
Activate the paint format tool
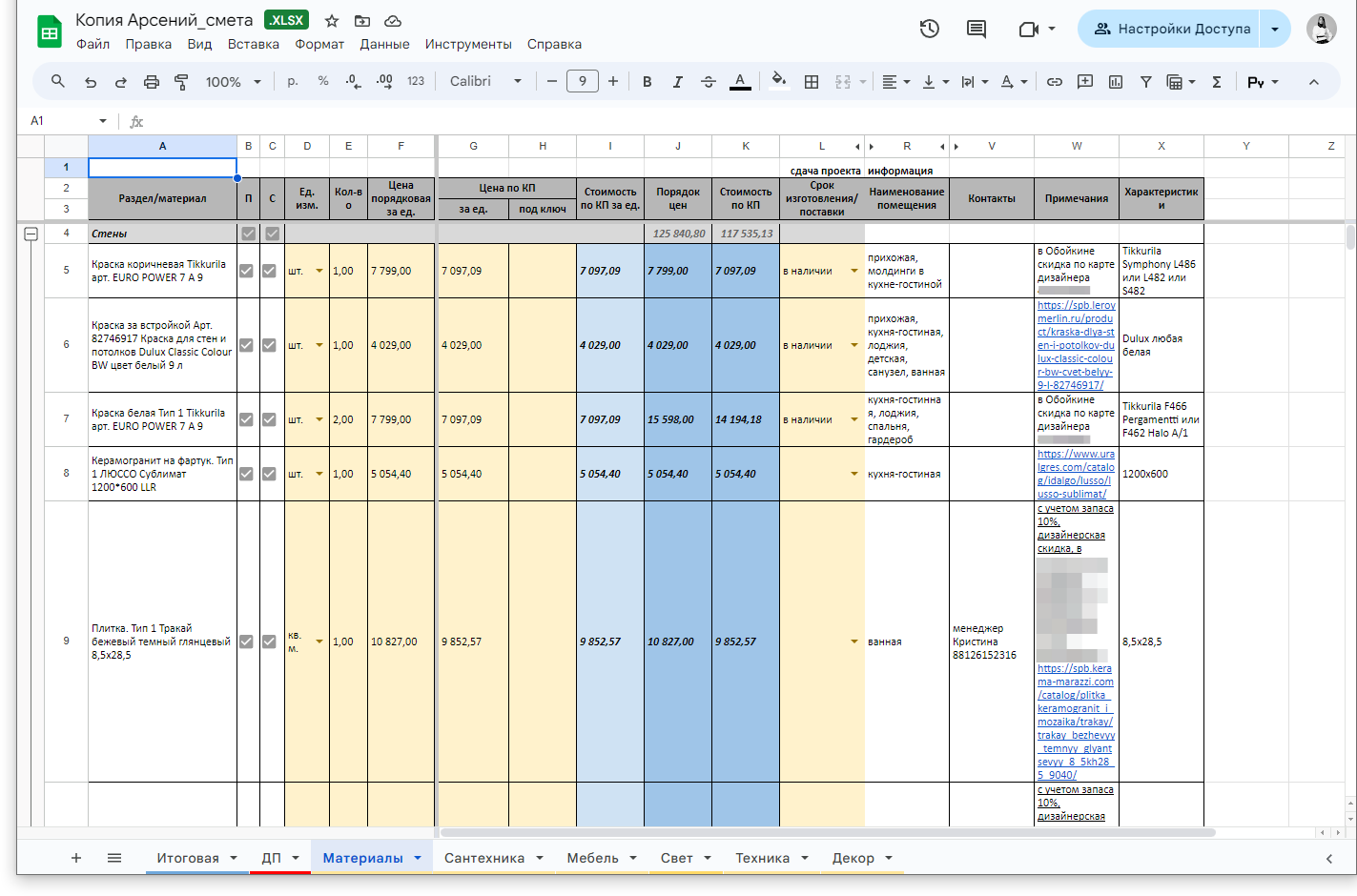[181, 82]
